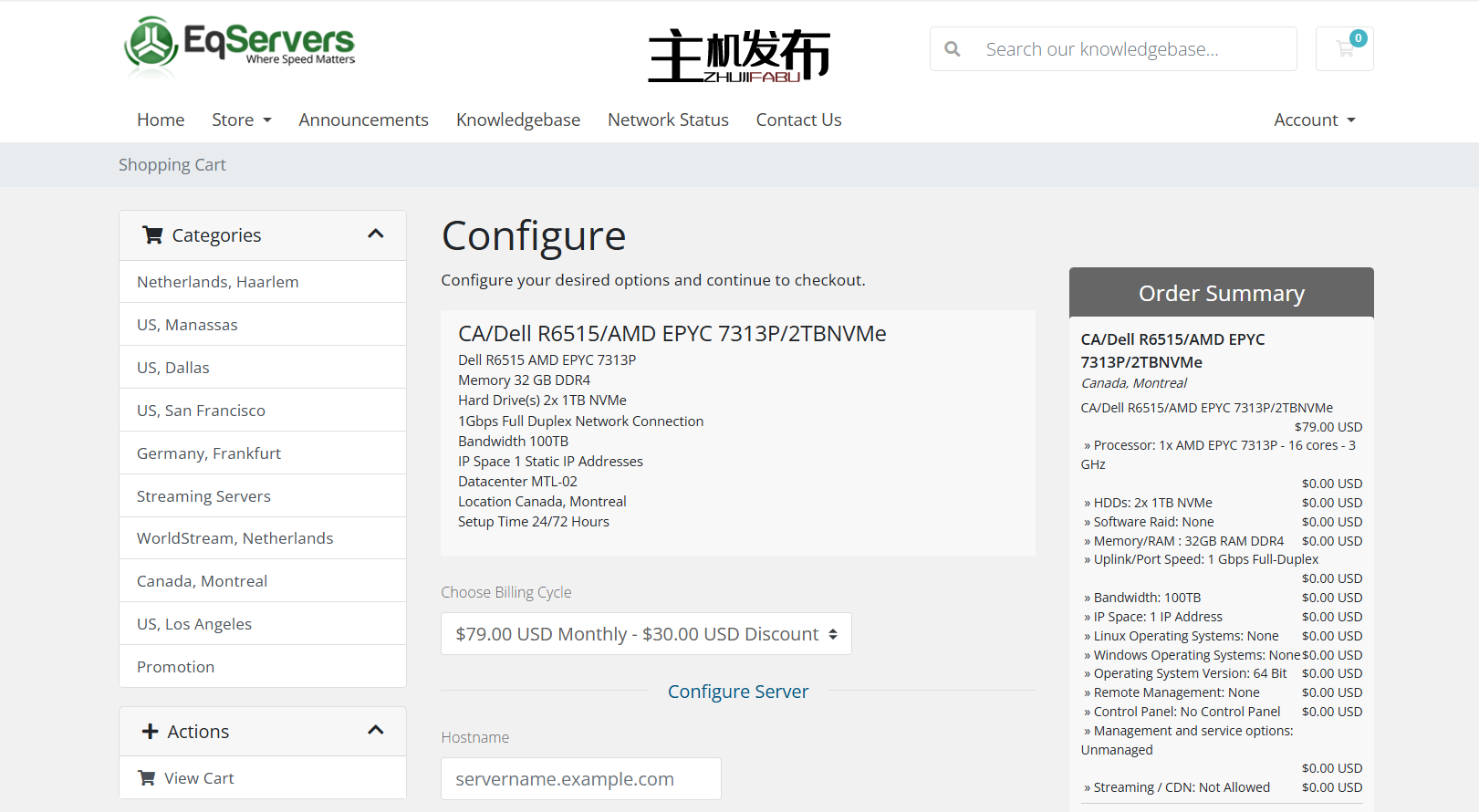Click the Hostname input field
The image size is (1479, 812).
click(580, 779)
